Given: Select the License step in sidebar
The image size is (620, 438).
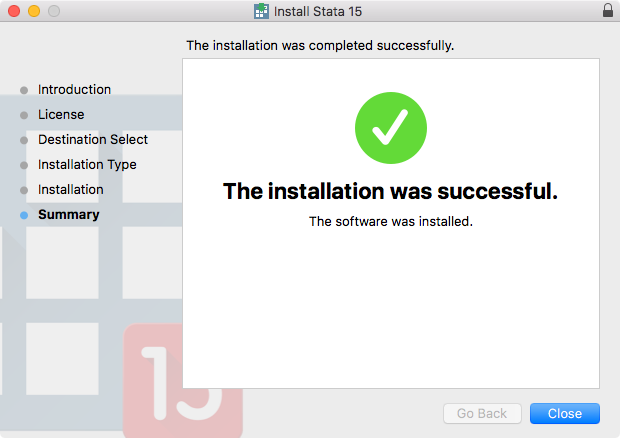Looking at the screenshot, I should [x=61, y=115].
